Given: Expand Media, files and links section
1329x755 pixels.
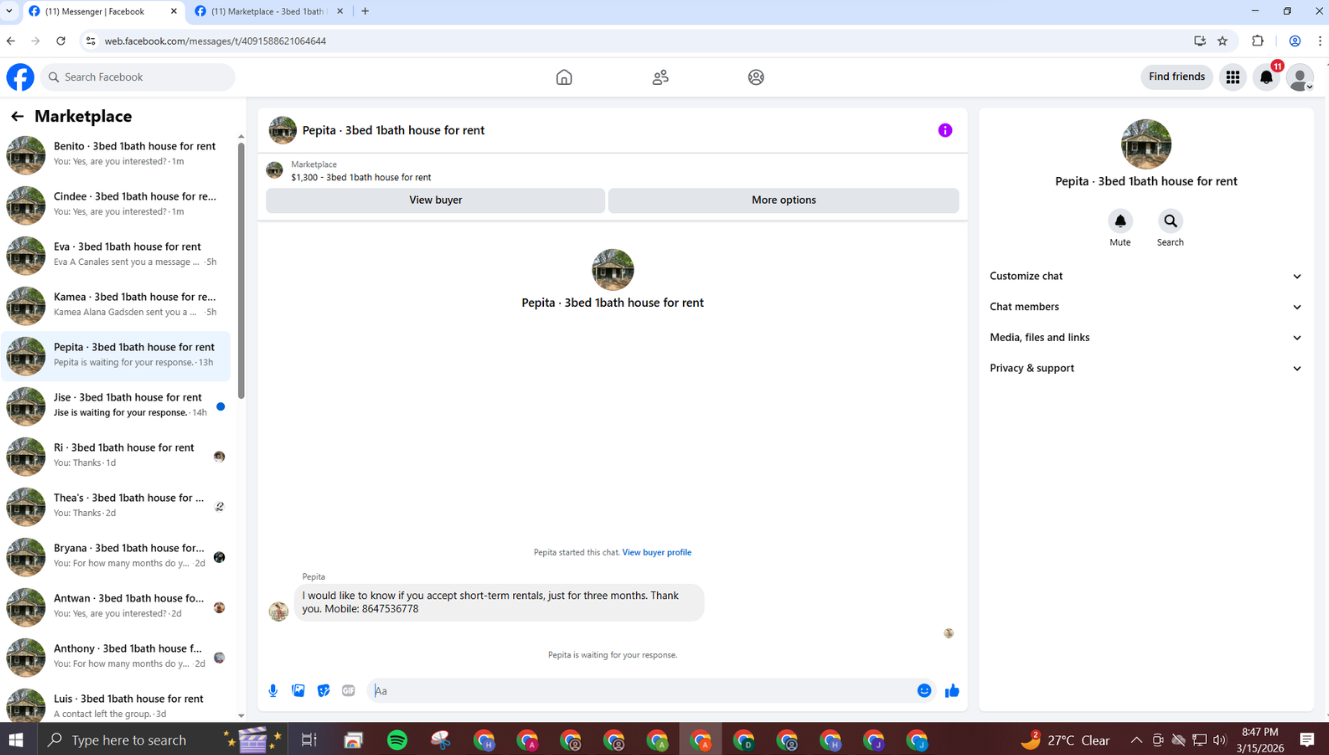Looking at the screenshot, I should point(1146,337).
